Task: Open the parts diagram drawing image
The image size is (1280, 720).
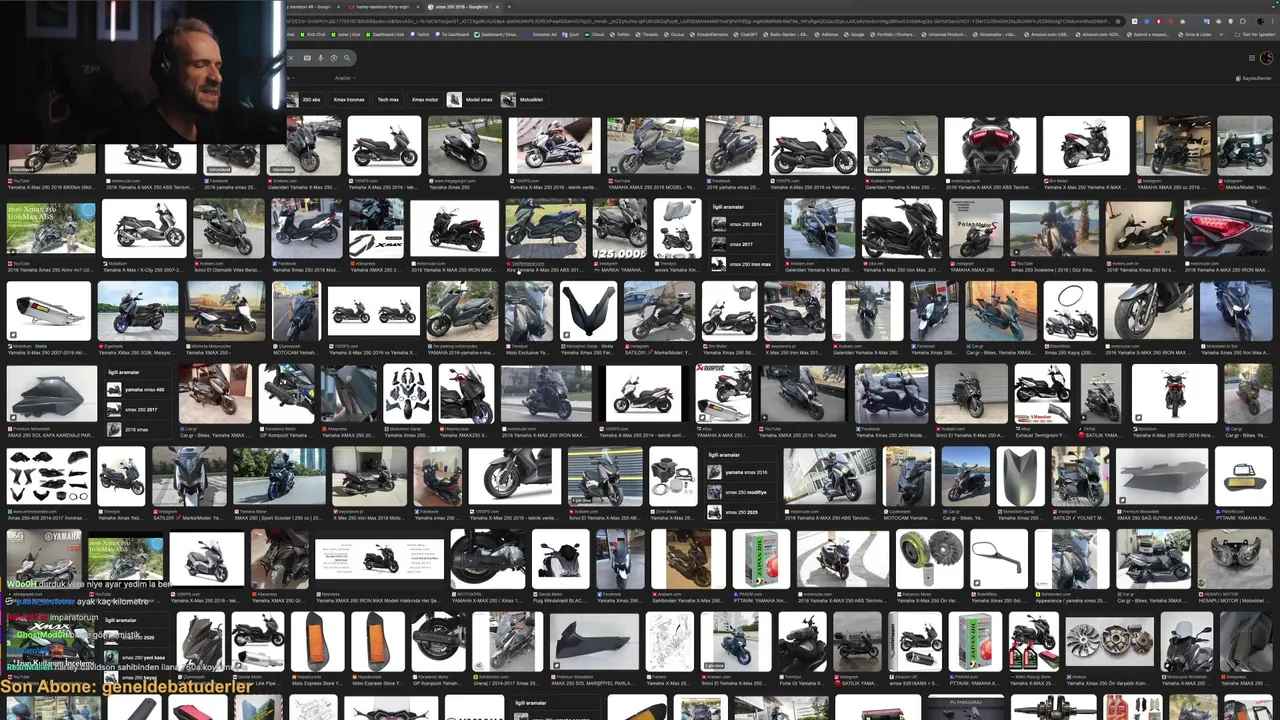Action: click(670, 640)
